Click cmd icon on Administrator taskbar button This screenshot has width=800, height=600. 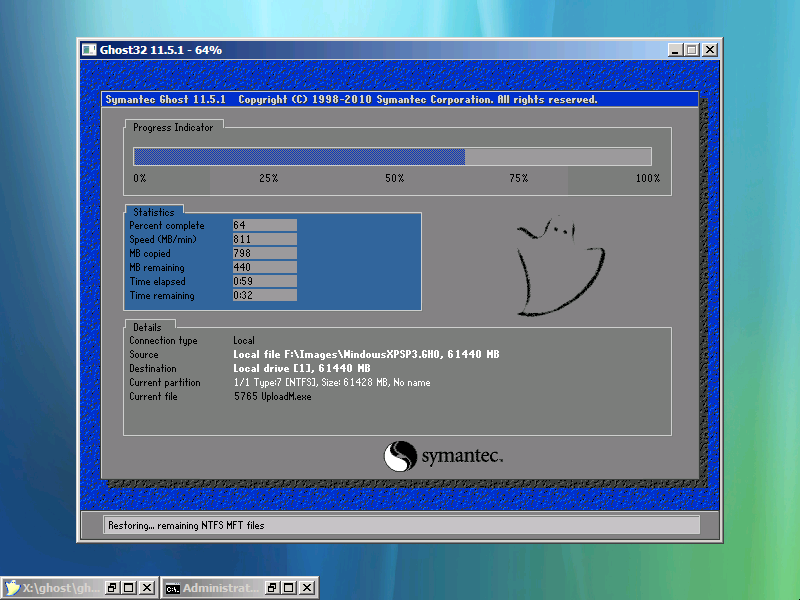tap(172, 588)
